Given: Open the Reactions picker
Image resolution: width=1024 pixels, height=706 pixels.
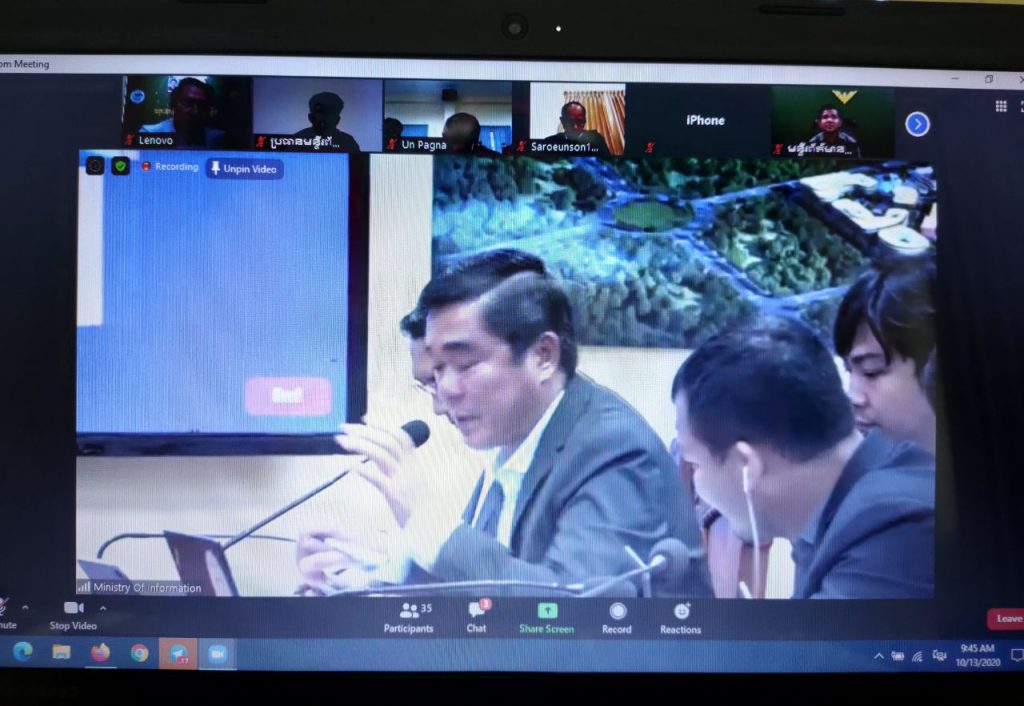Looking at the screenshot, I should [681, 612].
